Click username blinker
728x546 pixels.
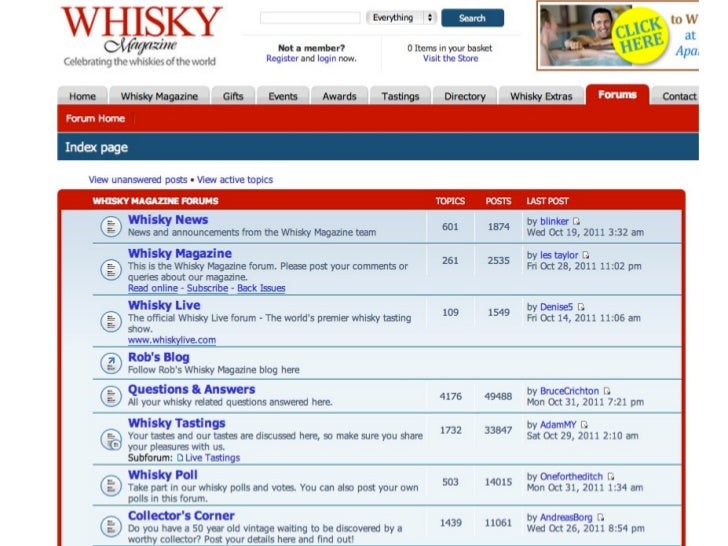pos(554,221)
